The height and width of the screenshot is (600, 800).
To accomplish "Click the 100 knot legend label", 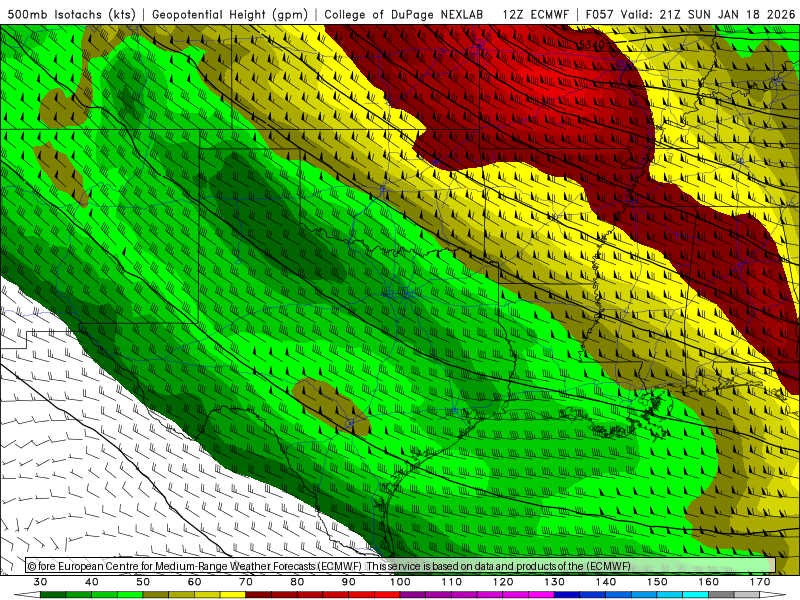I will [x=400, y=582].
